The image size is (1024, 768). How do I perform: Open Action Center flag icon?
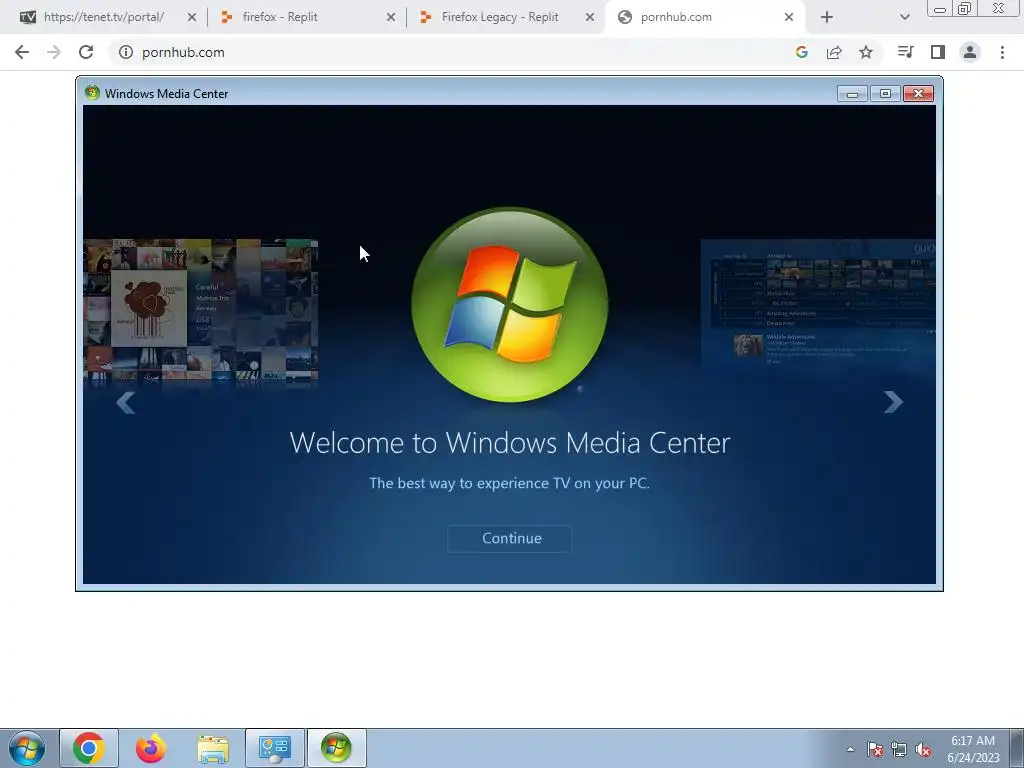click(x=875, y=749)
